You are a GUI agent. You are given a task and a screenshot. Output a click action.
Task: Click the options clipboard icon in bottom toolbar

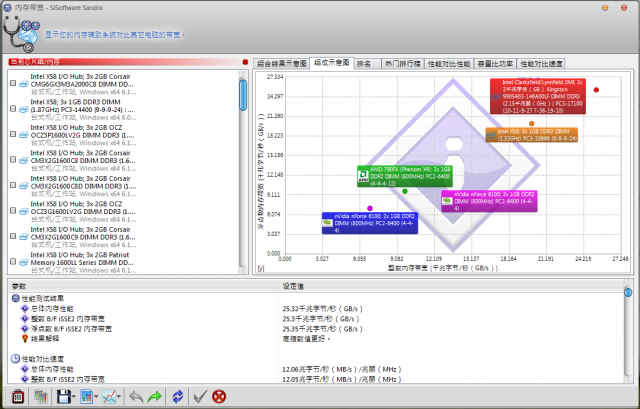click(18, 397)
